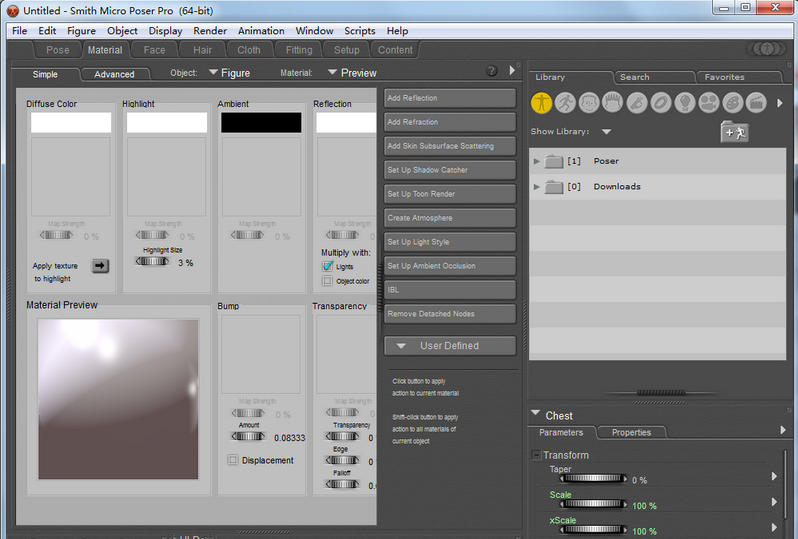This screenshot has height=539, width=798.
Task: Click the add-figure folder icon
Action: 734,132
